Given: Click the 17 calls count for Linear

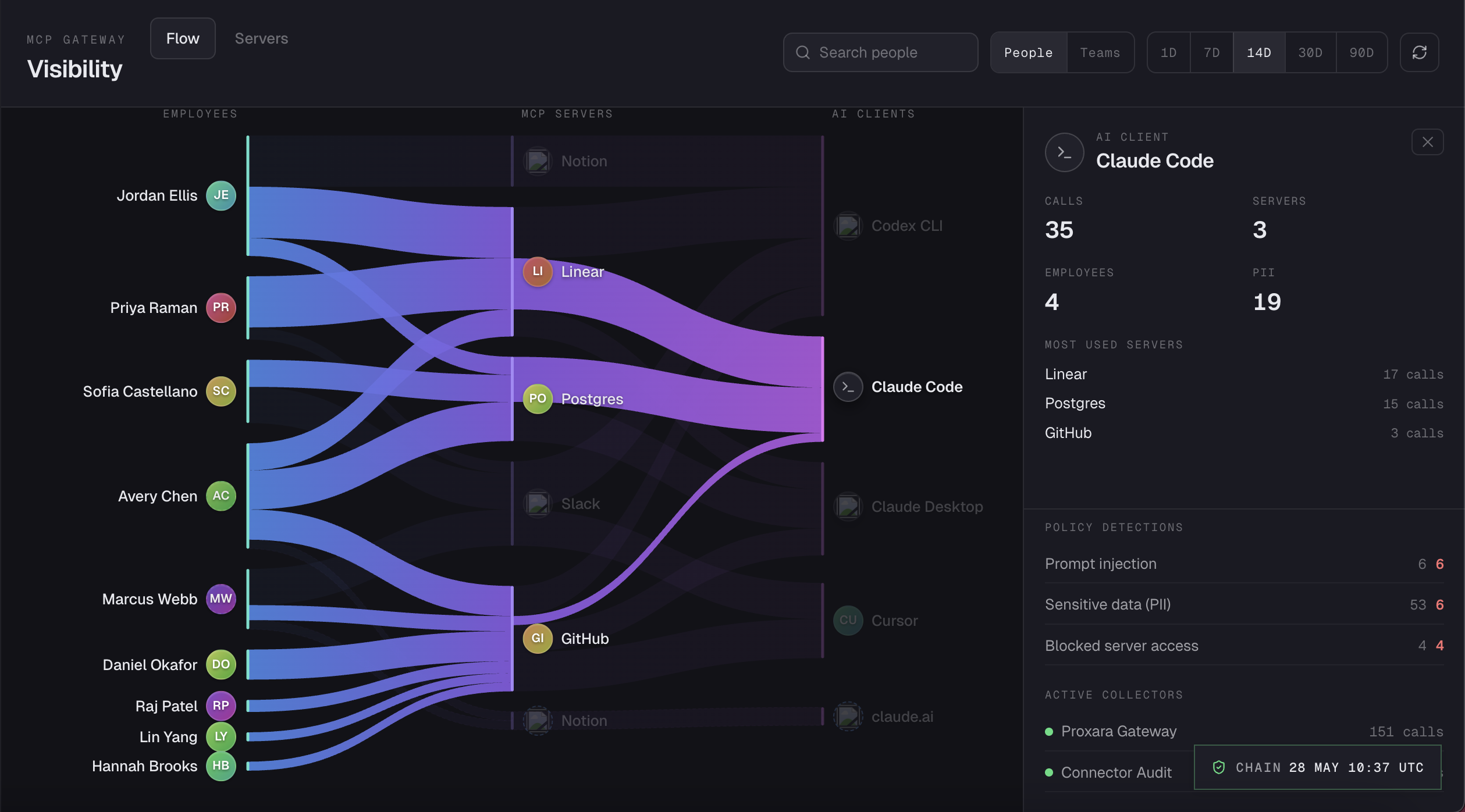Looking at the screenshot, I should click(x=1413, y=374).
